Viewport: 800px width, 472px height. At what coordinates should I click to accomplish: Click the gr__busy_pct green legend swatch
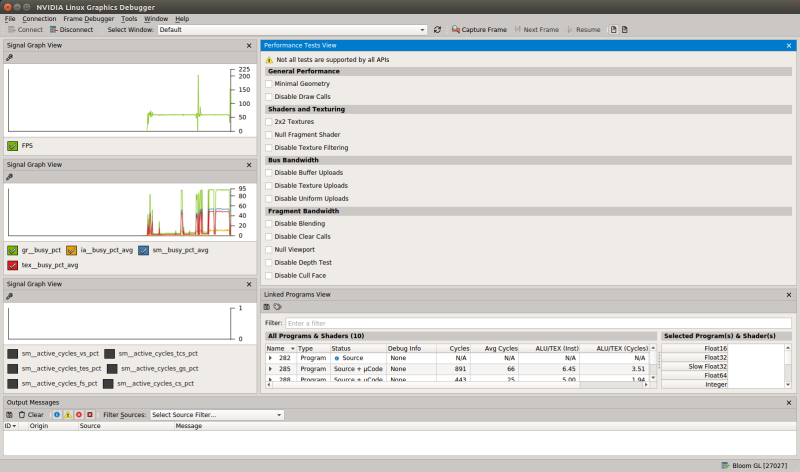click(x=12, y=250)
